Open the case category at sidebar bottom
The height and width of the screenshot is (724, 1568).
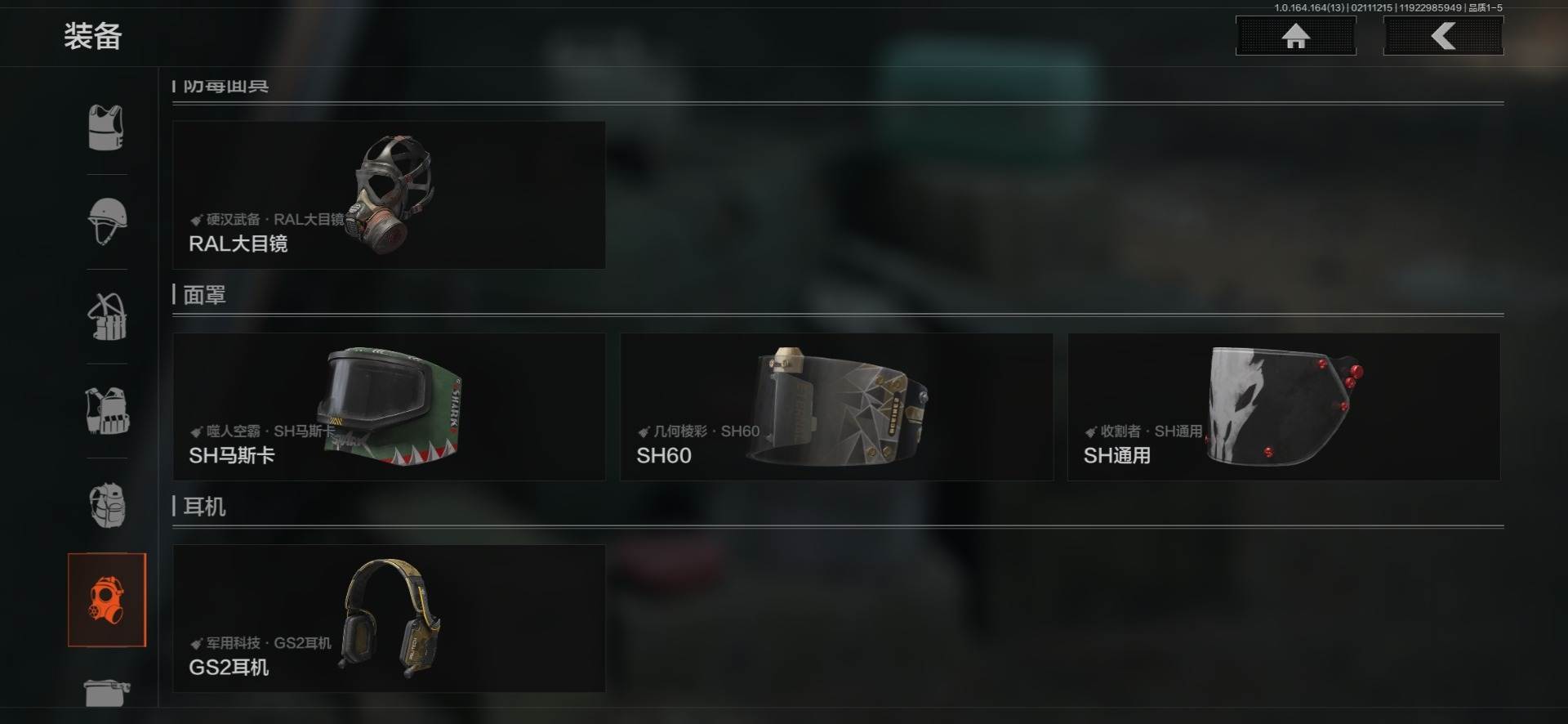[107, 692]
